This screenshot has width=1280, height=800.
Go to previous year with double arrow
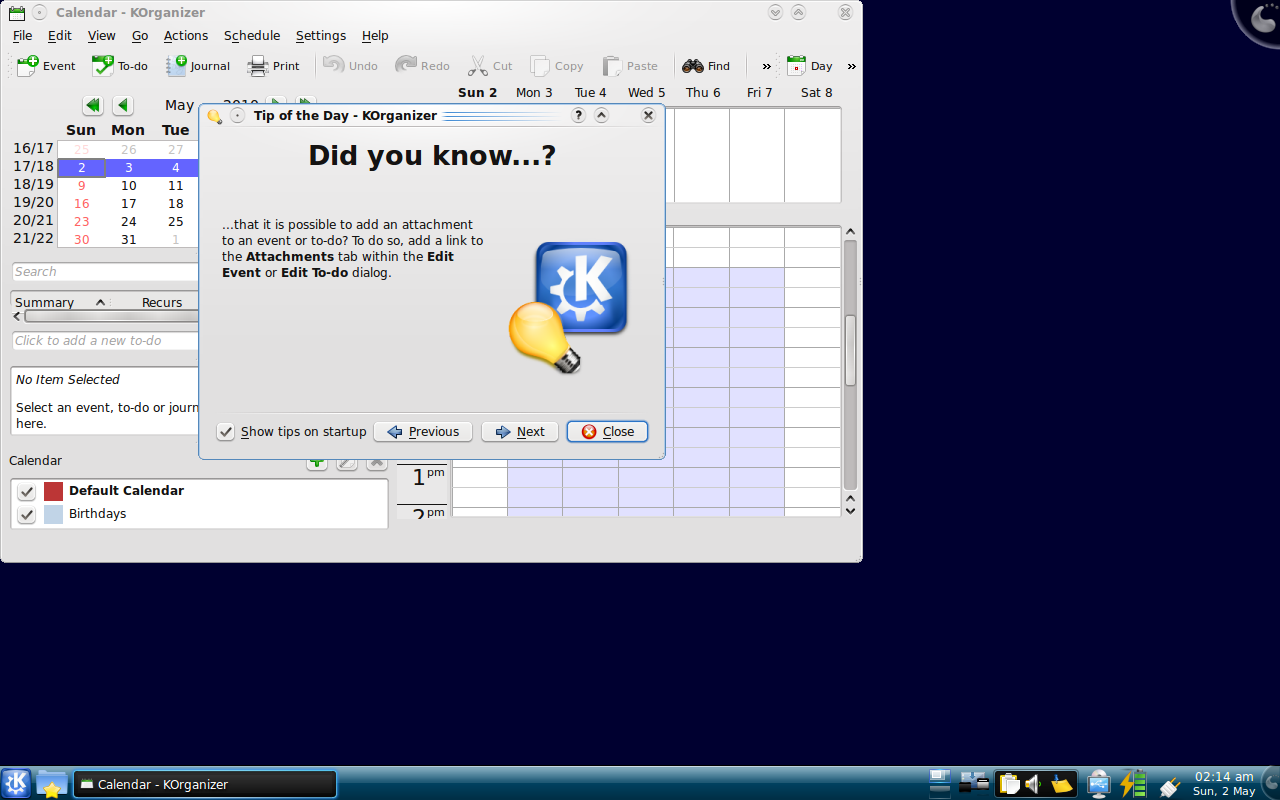(93, 105)
